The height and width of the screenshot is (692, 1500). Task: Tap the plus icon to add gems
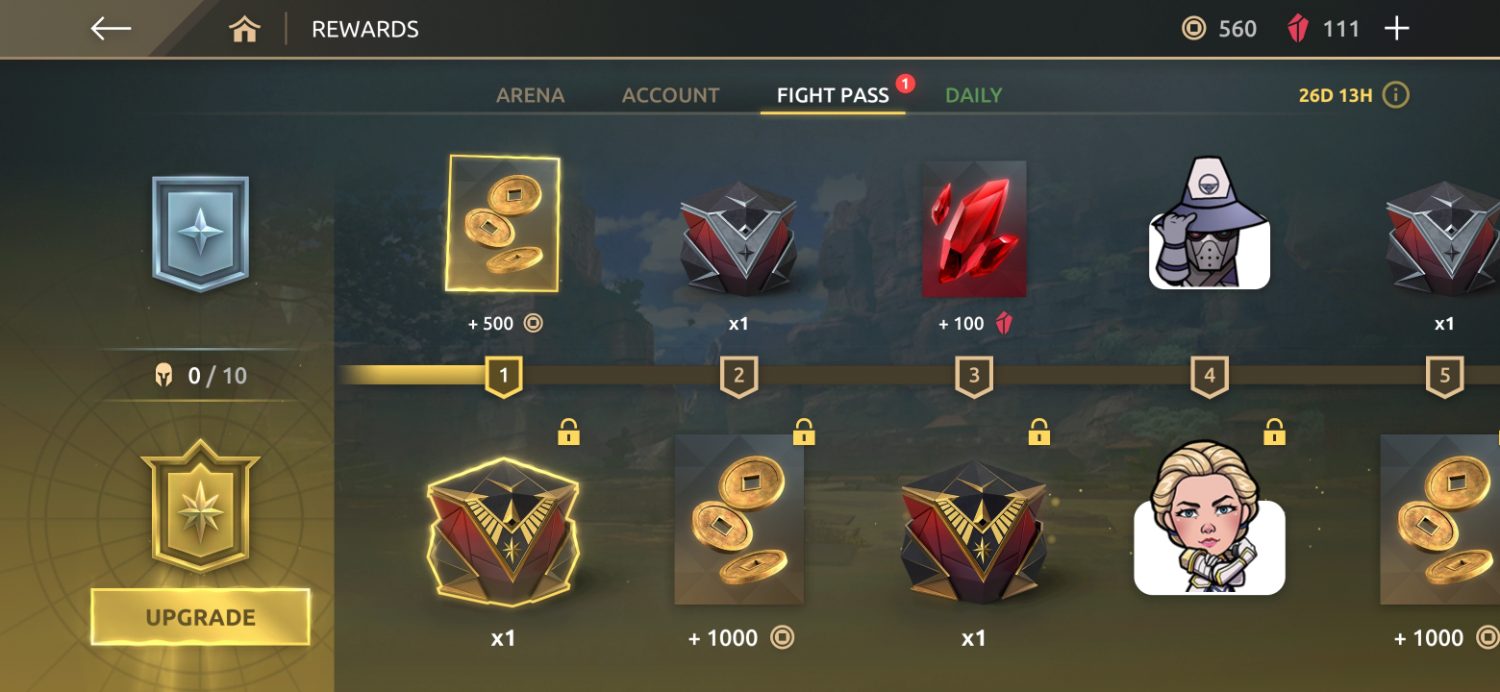[x=1396, y=28]
